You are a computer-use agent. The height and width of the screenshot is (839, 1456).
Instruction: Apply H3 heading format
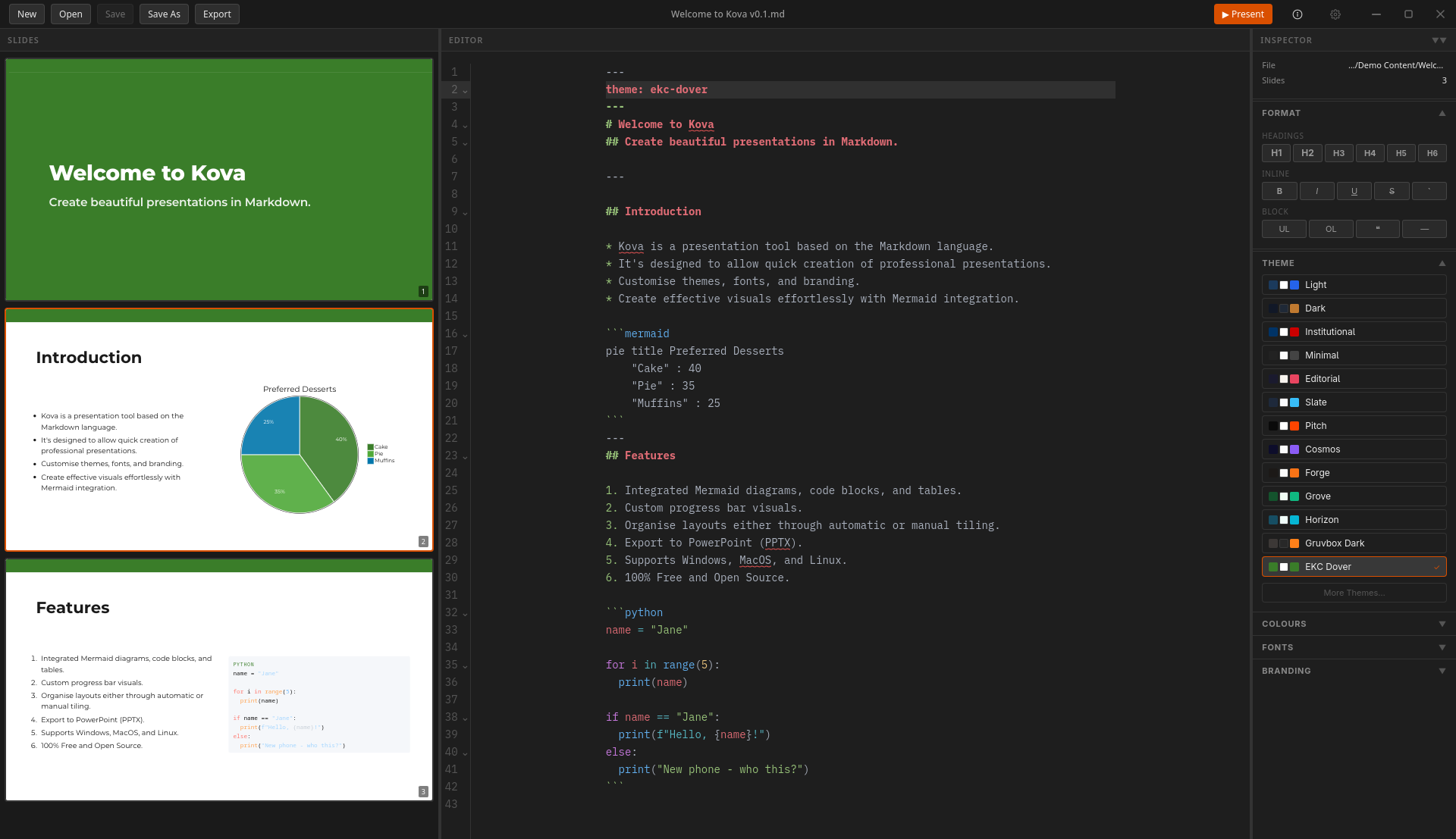[1339, 153]
